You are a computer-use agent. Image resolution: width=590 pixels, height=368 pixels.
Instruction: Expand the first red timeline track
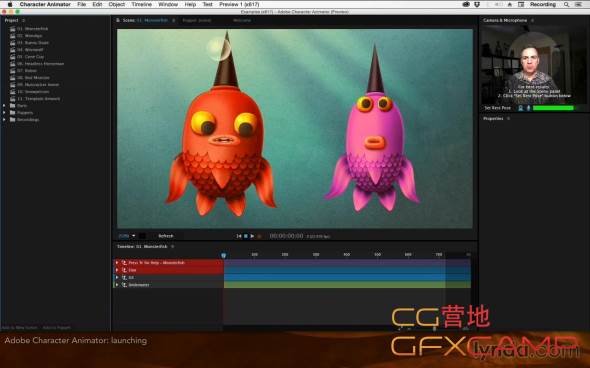point(117,263)
